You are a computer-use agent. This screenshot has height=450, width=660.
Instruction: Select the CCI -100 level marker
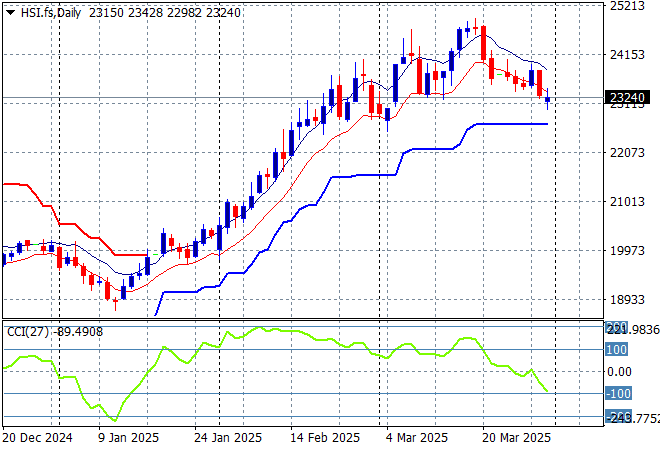click(617, 394)
